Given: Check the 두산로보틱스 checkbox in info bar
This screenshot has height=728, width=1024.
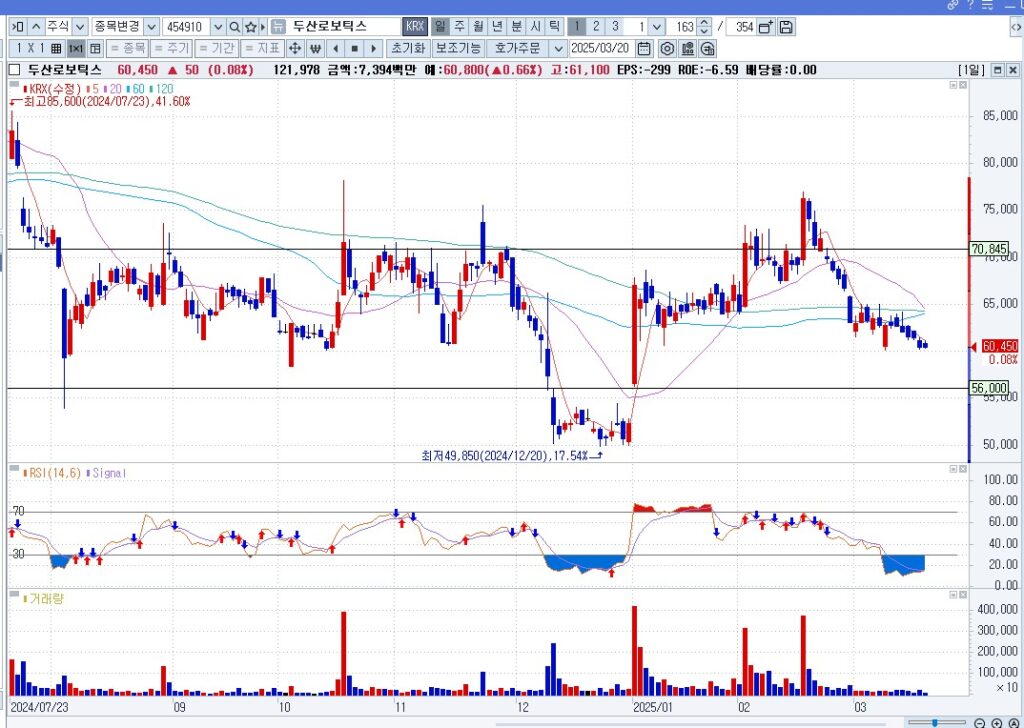Looking at the screenshot, I should pyautogui.click(x=14, y=70).
